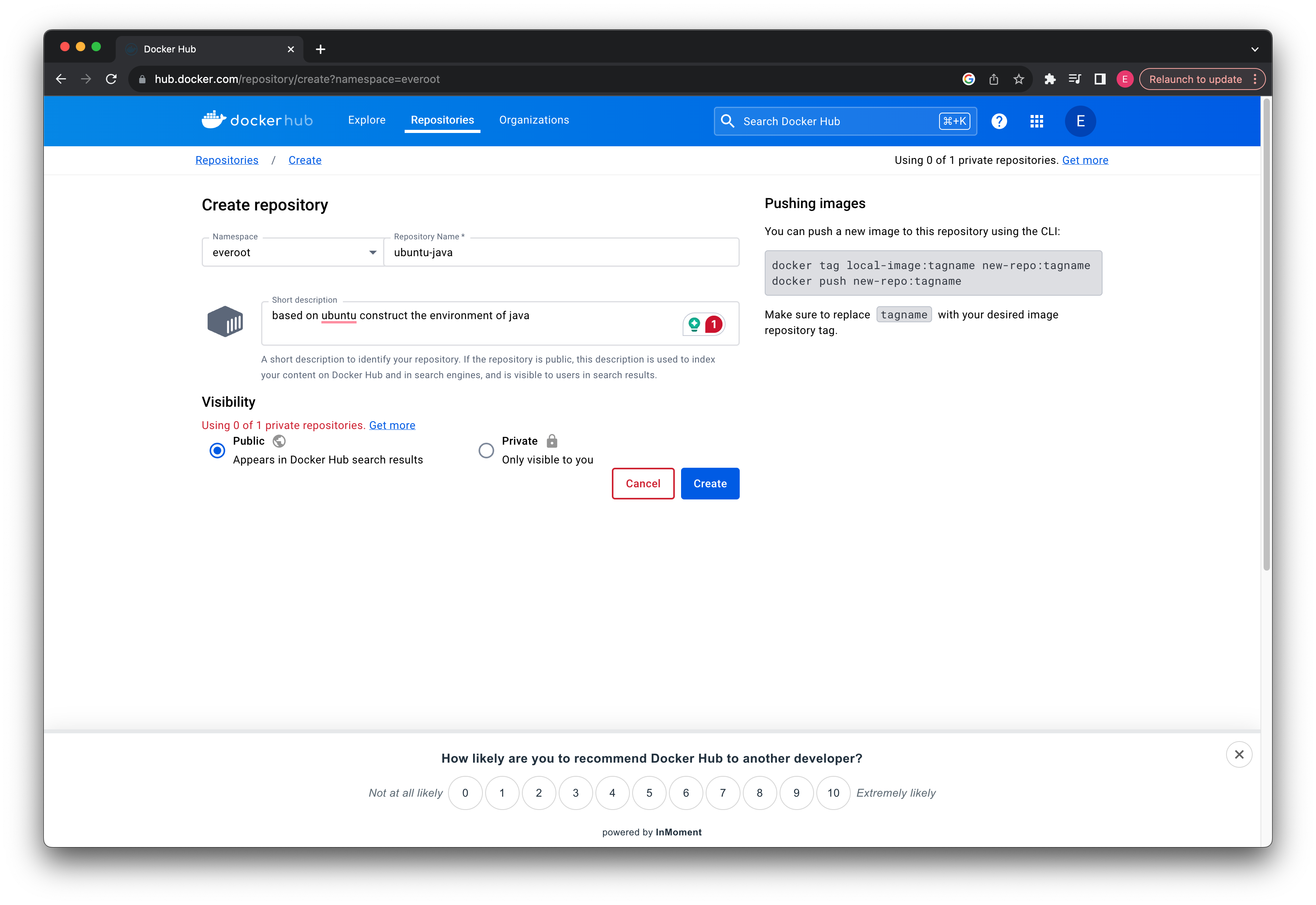Open the browser extensions puzzle icon

point(1050,79)
